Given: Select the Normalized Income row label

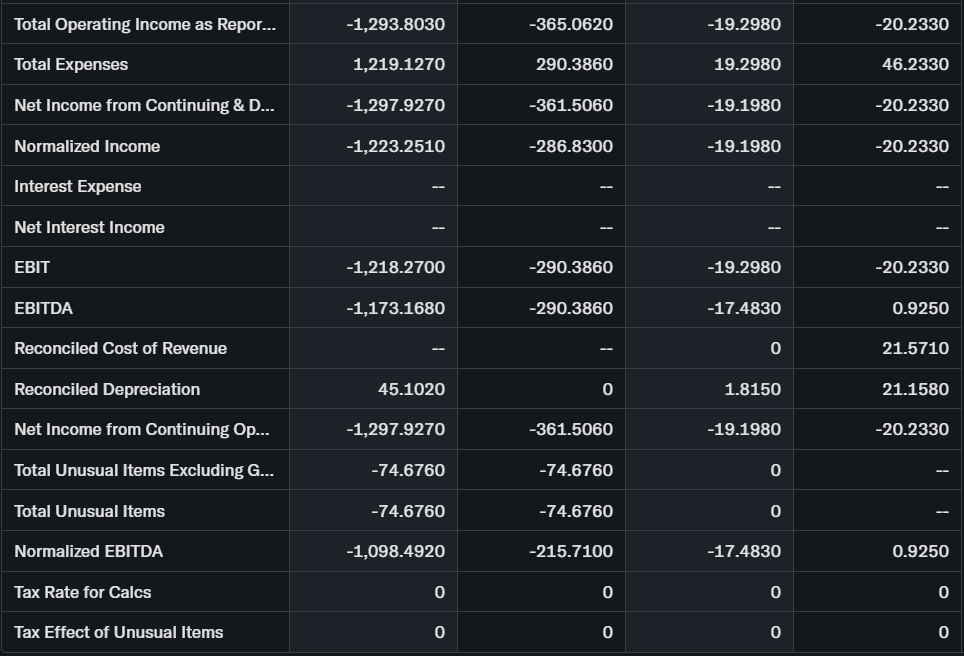Looking at the screenshot, I should (x=87, y=146).
